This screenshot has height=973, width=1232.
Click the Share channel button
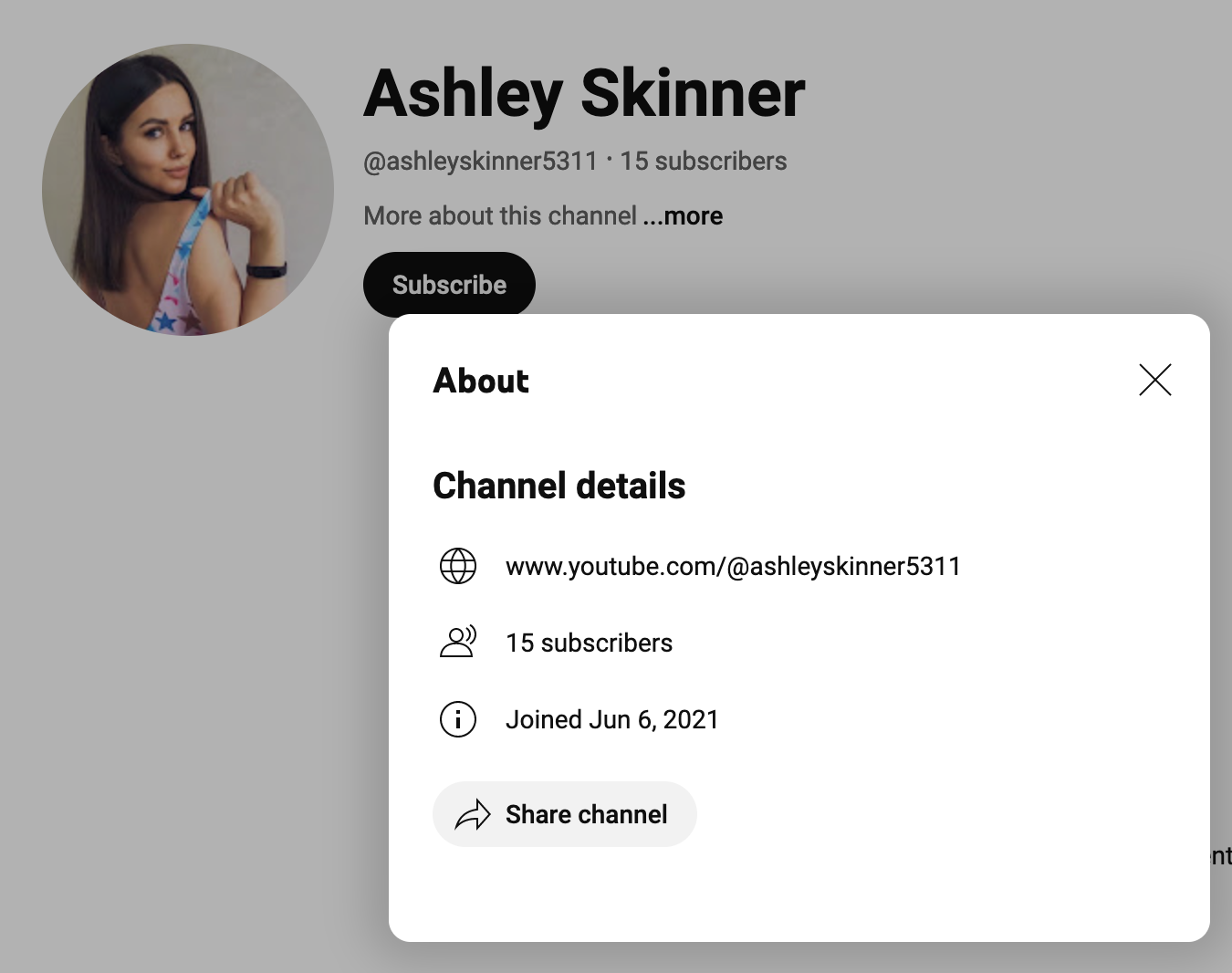pyautogui.click(x=565, y=814)
